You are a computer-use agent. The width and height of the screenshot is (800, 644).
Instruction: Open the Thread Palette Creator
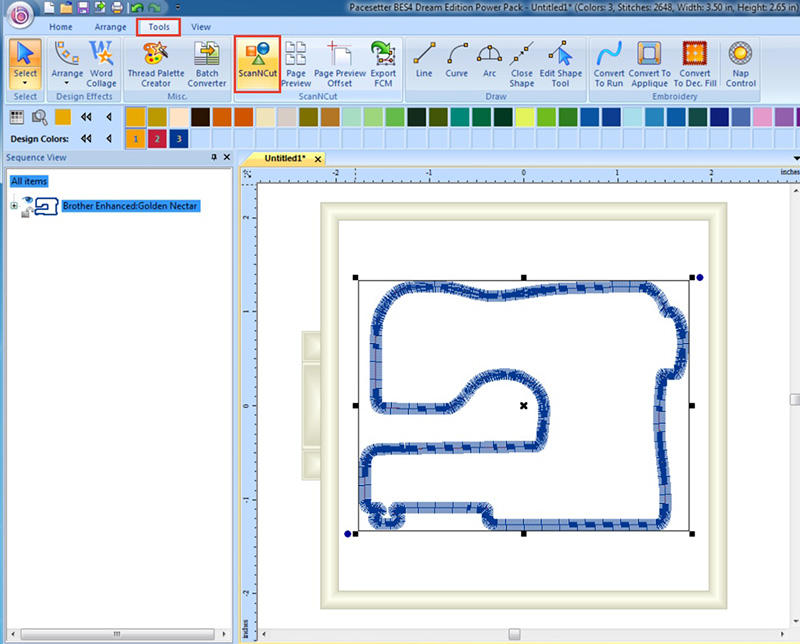coord(156,64)
